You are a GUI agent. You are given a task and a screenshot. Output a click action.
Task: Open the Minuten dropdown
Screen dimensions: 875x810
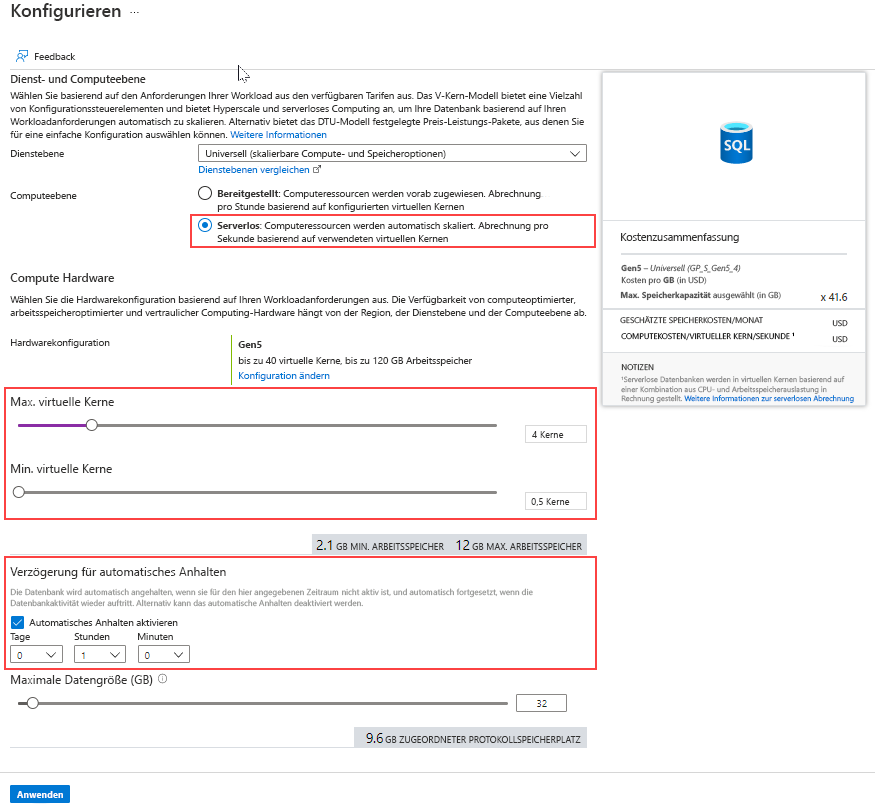164,654
